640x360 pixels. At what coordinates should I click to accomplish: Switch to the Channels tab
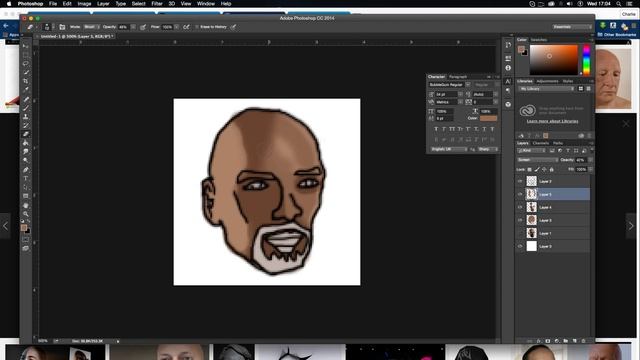541,143
